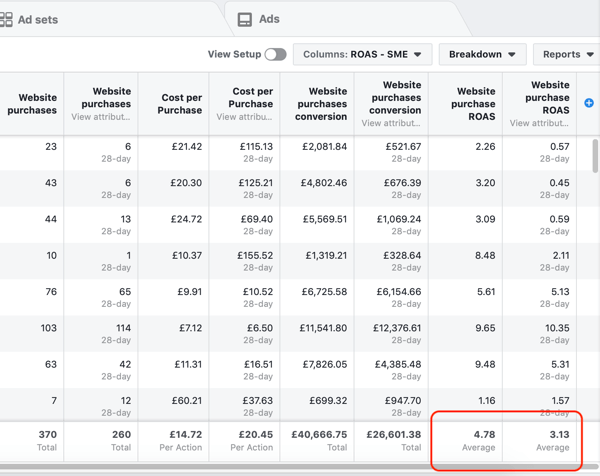Click the Ads tab panel icon
The image size is (600, 476).
tap(245, 19)
